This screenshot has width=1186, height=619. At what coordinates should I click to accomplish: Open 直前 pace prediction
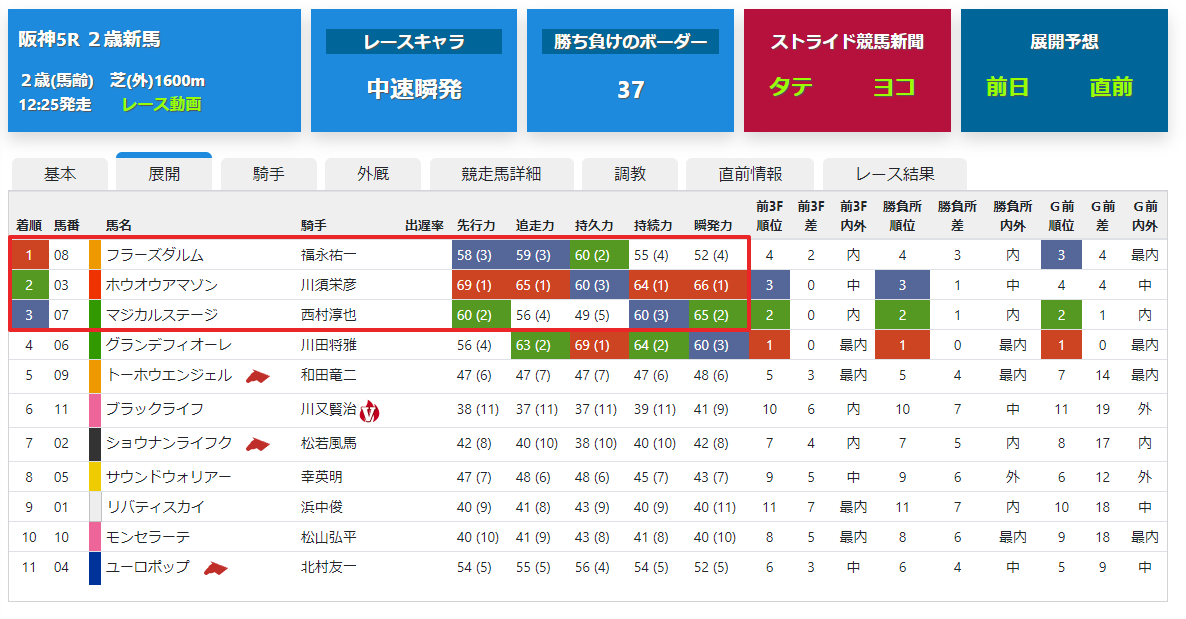pyautogui.click(x=1111, y=87)
